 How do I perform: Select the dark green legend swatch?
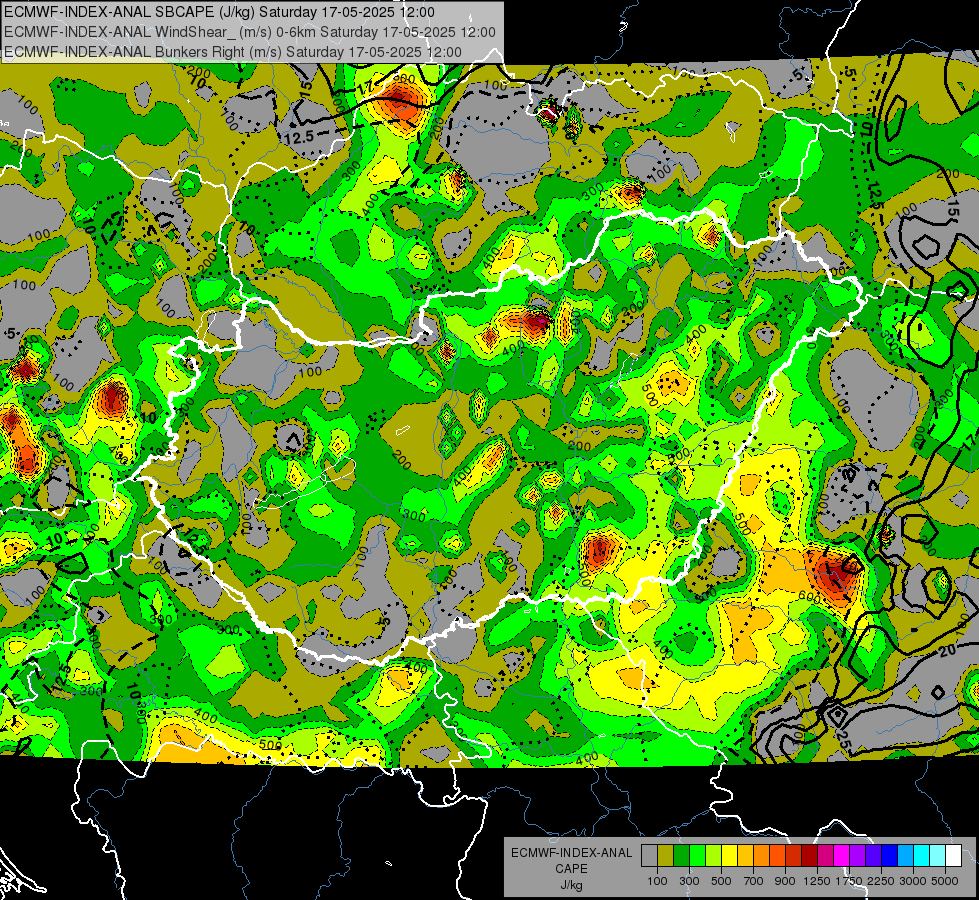(681, 856)
